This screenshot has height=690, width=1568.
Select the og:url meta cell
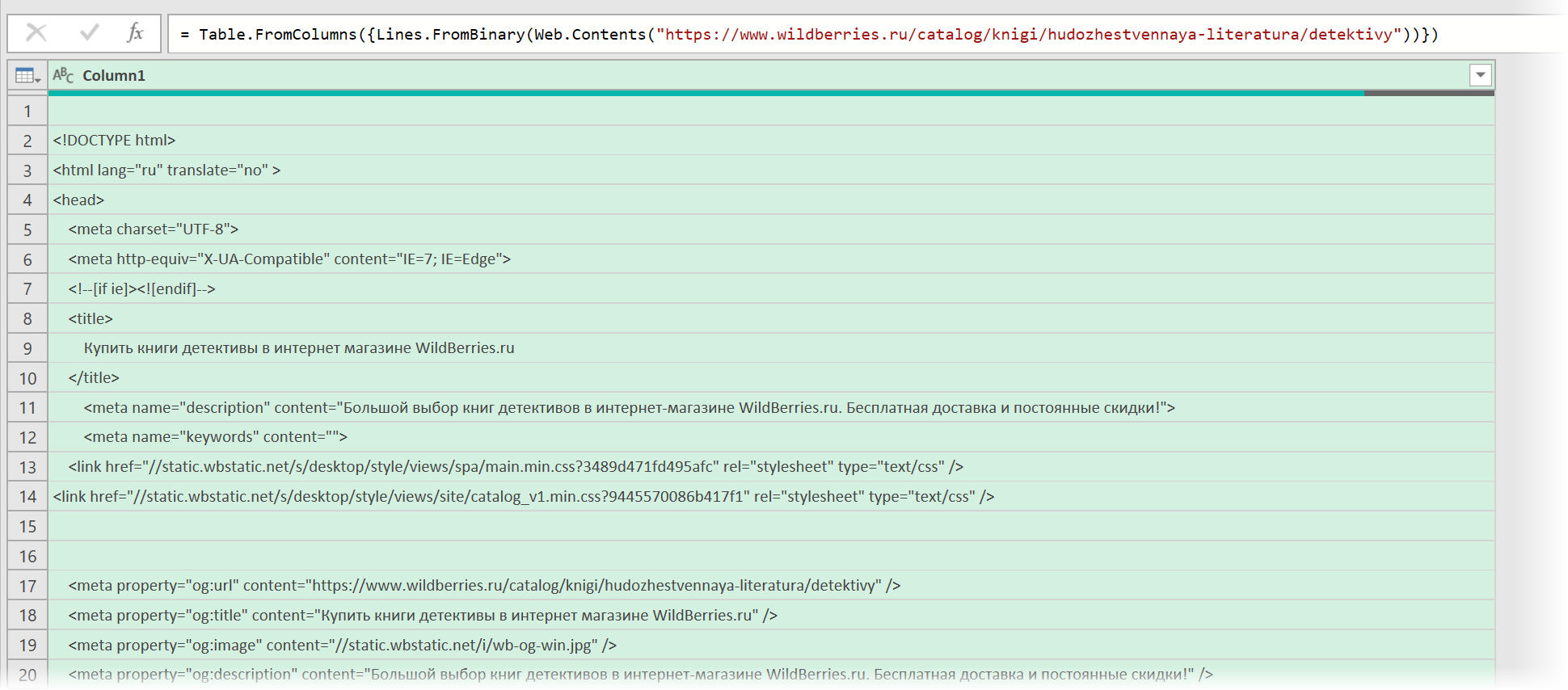point(771,586)
